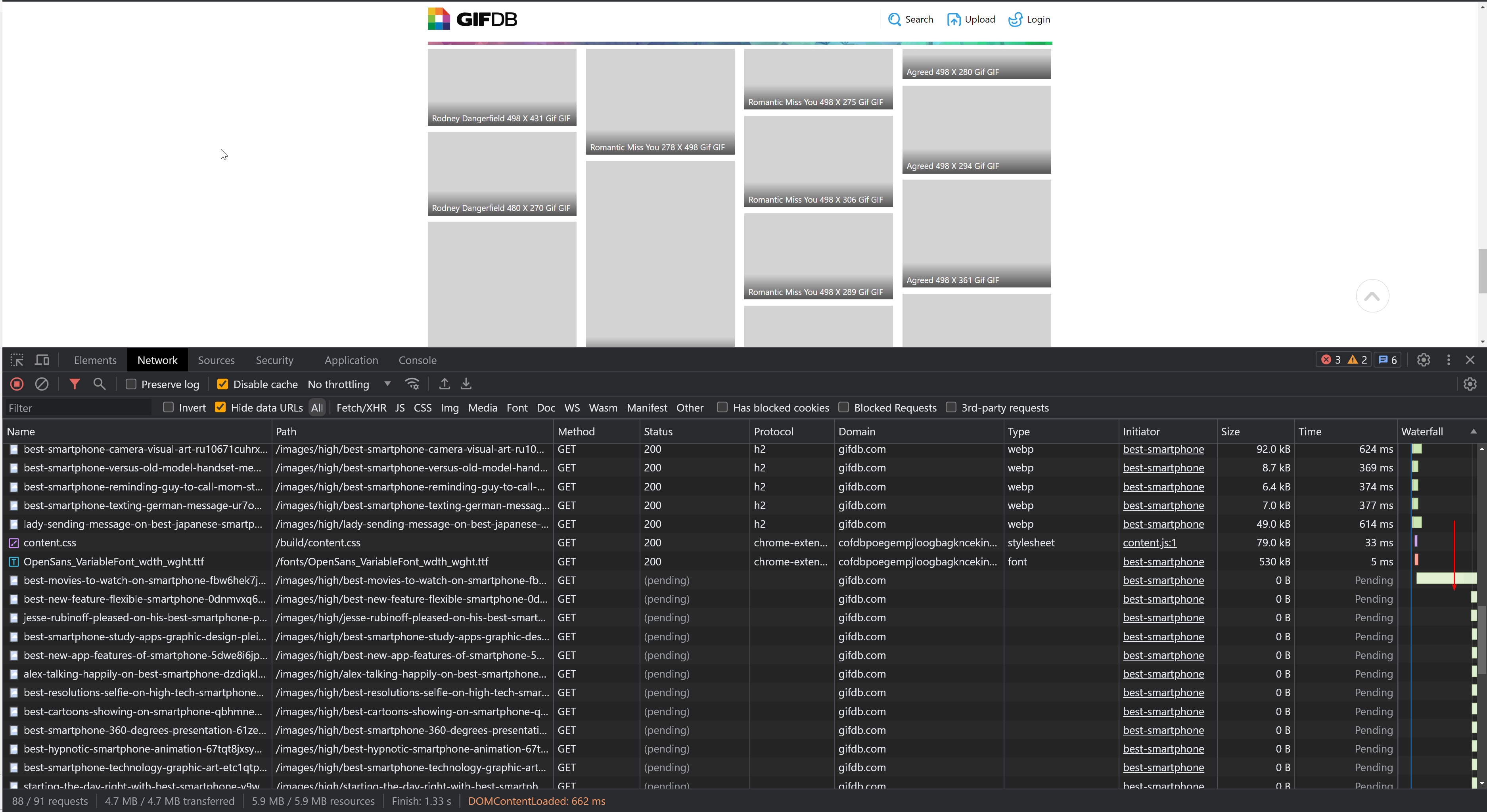This screenshot has height=812, width=1487.
Task: Select the inspect element tool in DevTools
Action: 17,360
